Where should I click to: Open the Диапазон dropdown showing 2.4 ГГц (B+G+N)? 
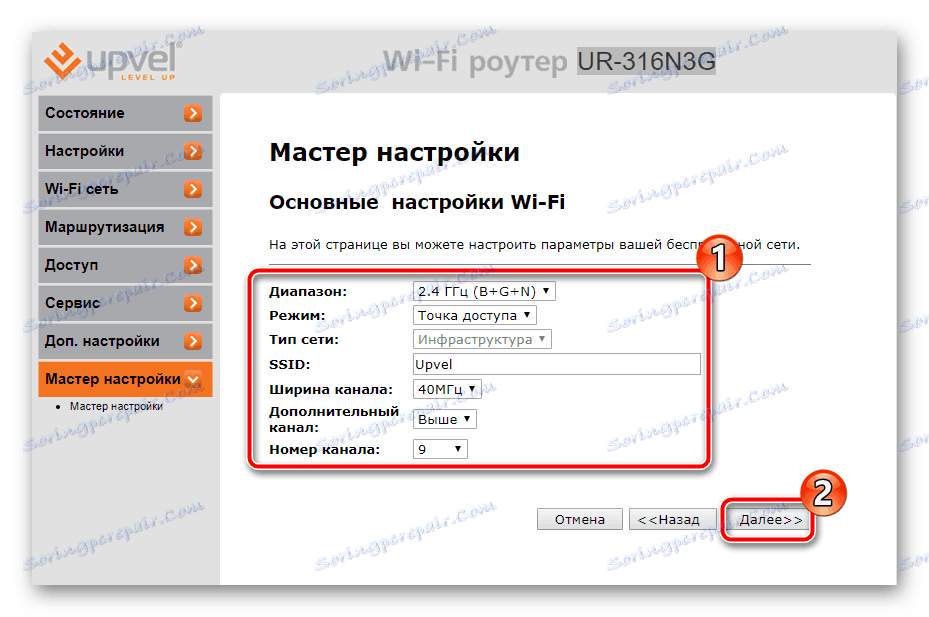point(484,291)
